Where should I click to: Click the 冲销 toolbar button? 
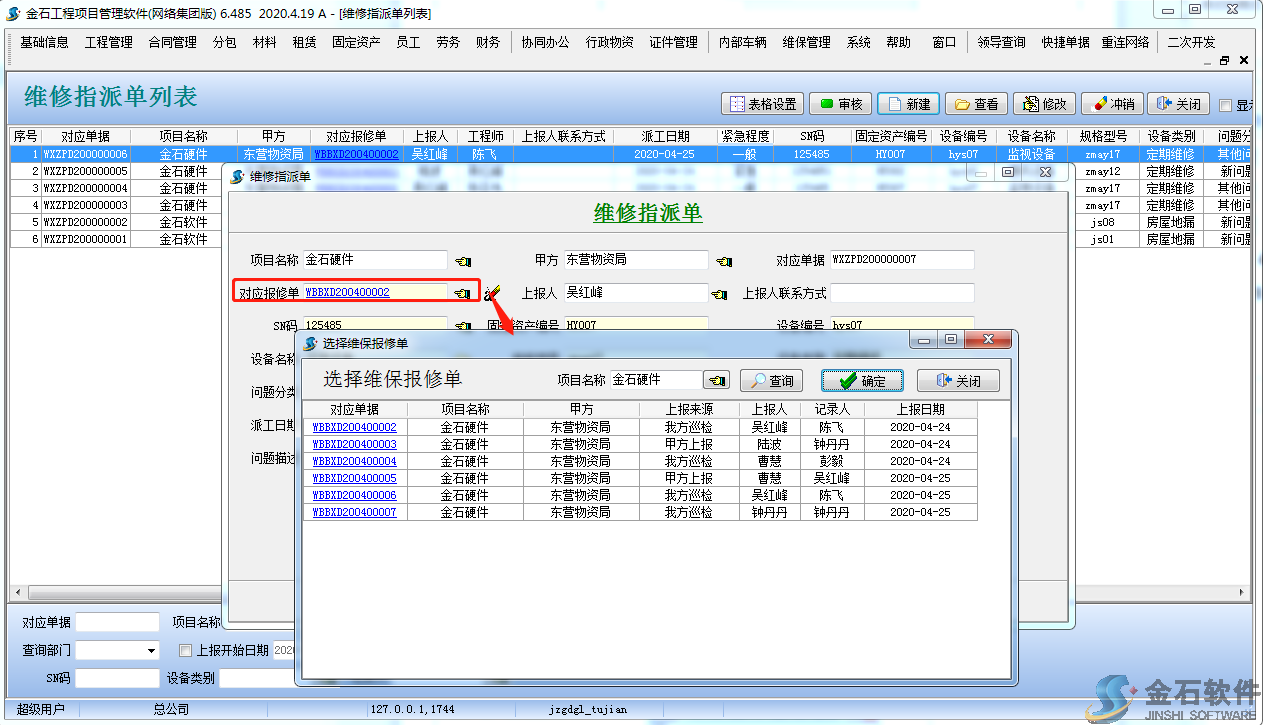[x=1113, y=104]
